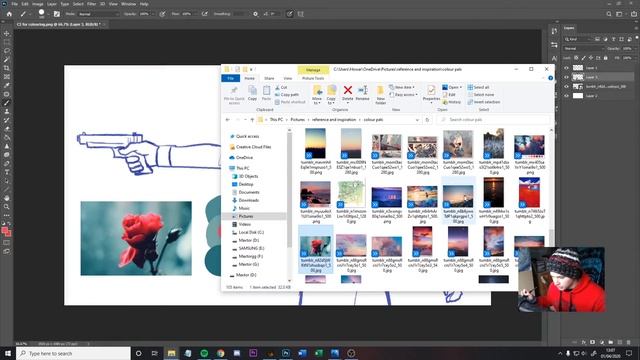The width and height of the screenshot is (640, 360).
Task: Toggle pressure for opacity icon in options bar
Action: [162, 14]
